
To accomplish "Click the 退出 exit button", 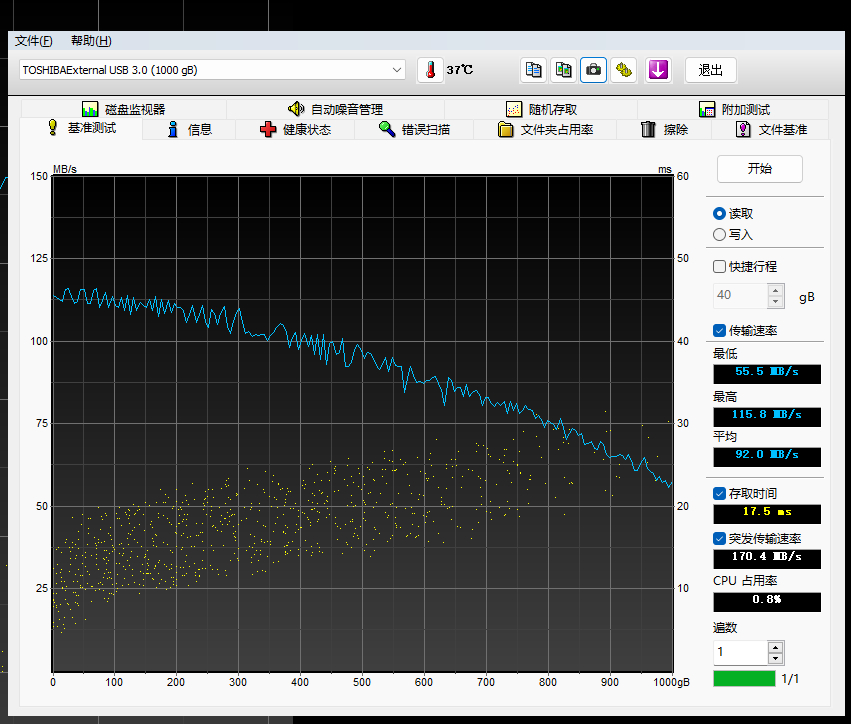I will click(x=710, y=70).
